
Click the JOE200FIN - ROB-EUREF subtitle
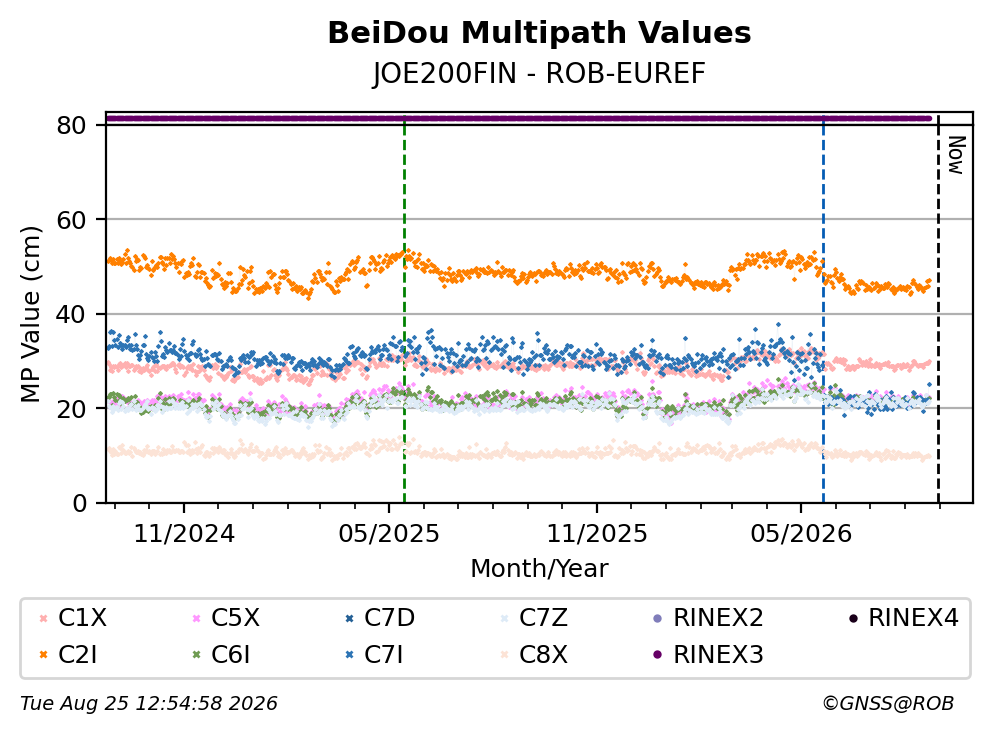tap(539, 73)
